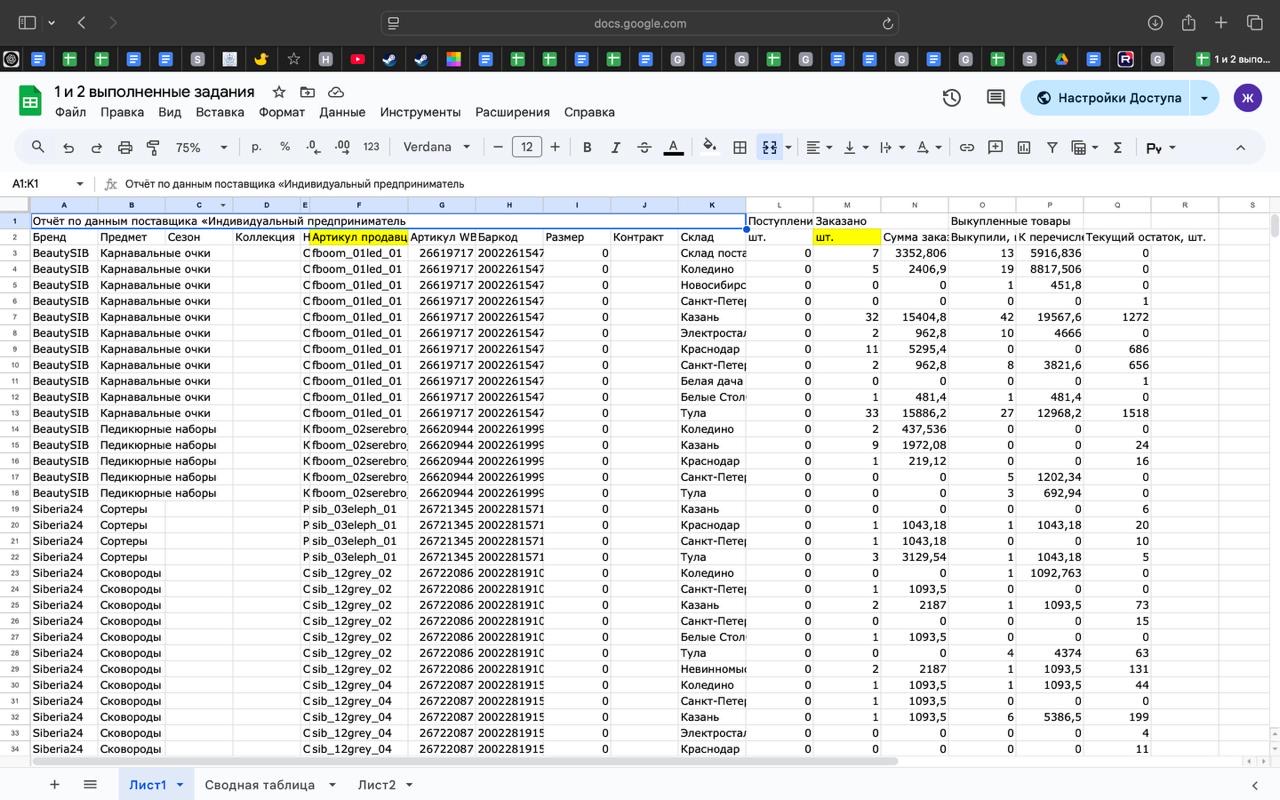
Task: Expand the merge type dropdown arrow
Action: point(788,147)
